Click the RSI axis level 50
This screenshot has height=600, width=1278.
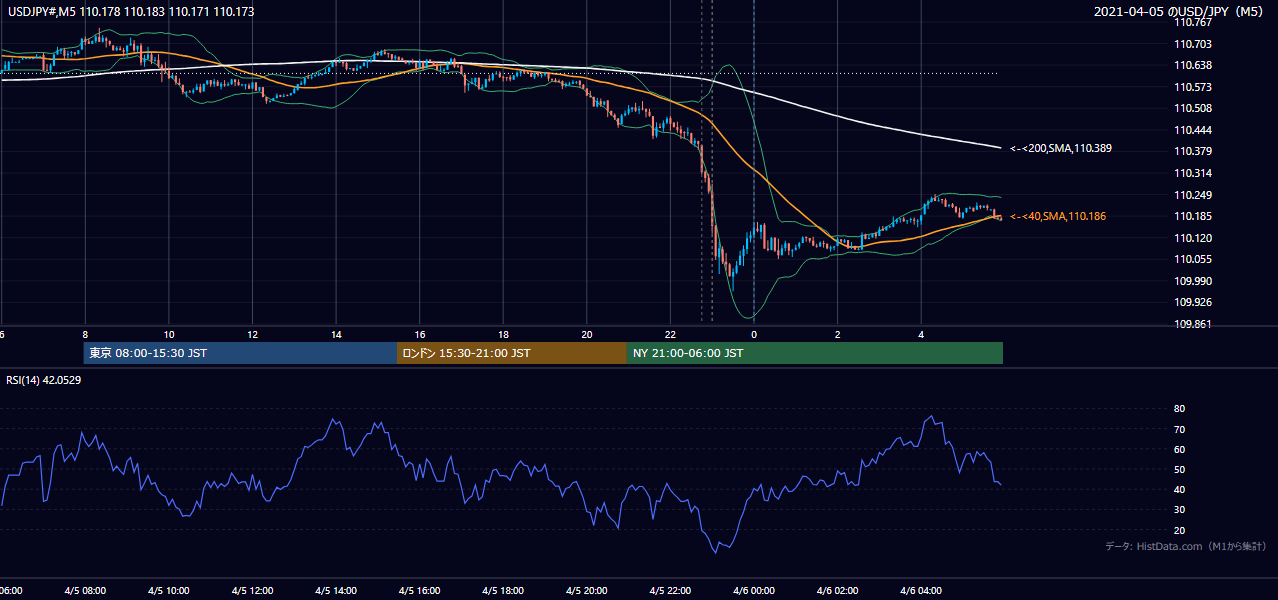[x=1179, y=469]
